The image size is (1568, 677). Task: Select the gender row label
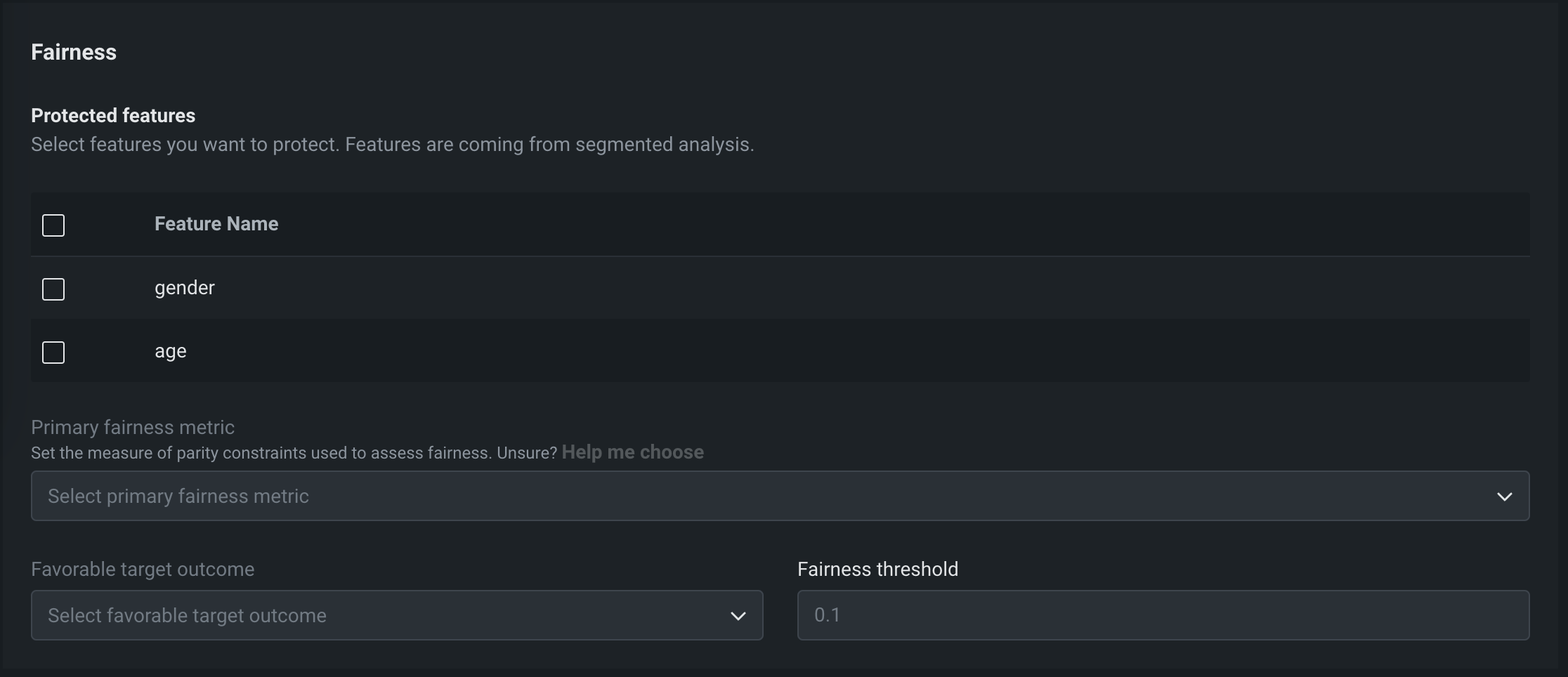coord(185,288)
